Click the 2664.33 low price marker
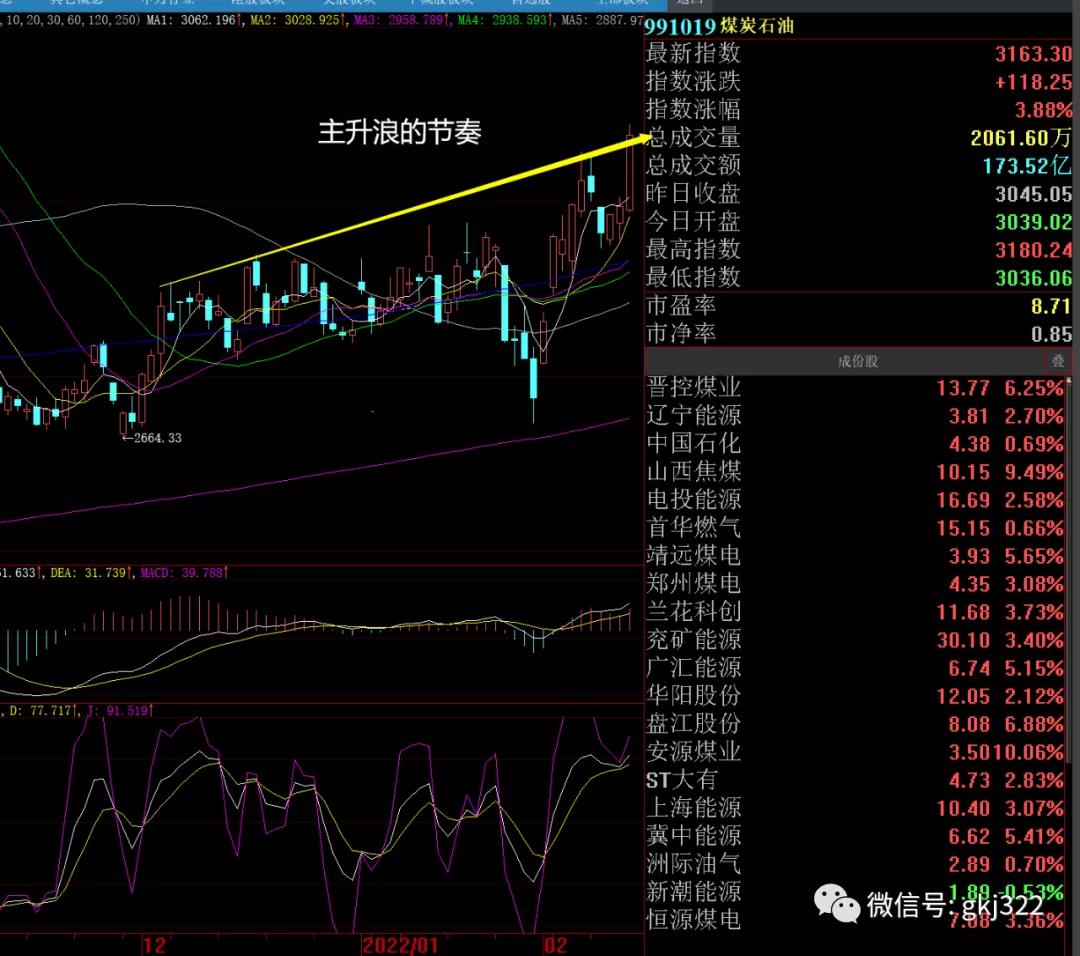The height and width of the screenshot is (956, 1080). tap(152, 438)
